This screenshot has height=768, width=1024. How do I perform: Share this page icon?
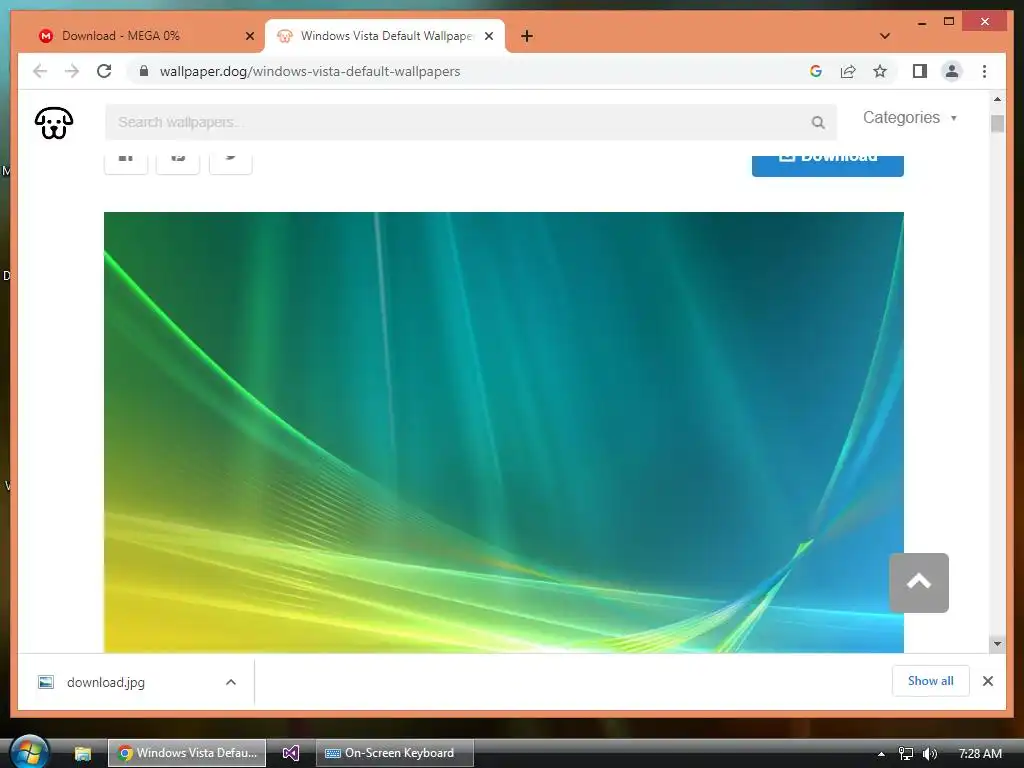click(848, 71)
